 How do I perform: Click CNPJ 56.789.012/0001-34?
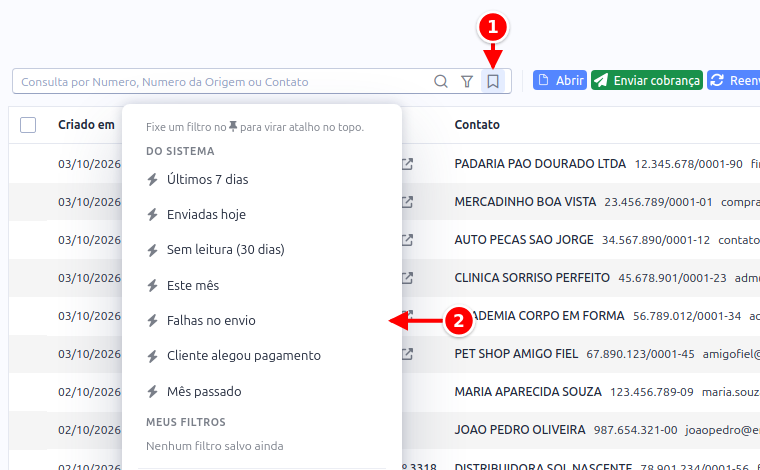tap(687, 316)
